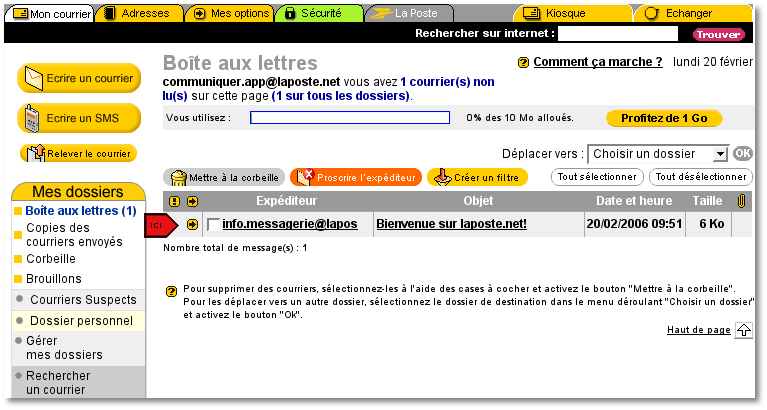
Task: Click the up arrow icon beside Haut de page
Action: pos(744,330)
